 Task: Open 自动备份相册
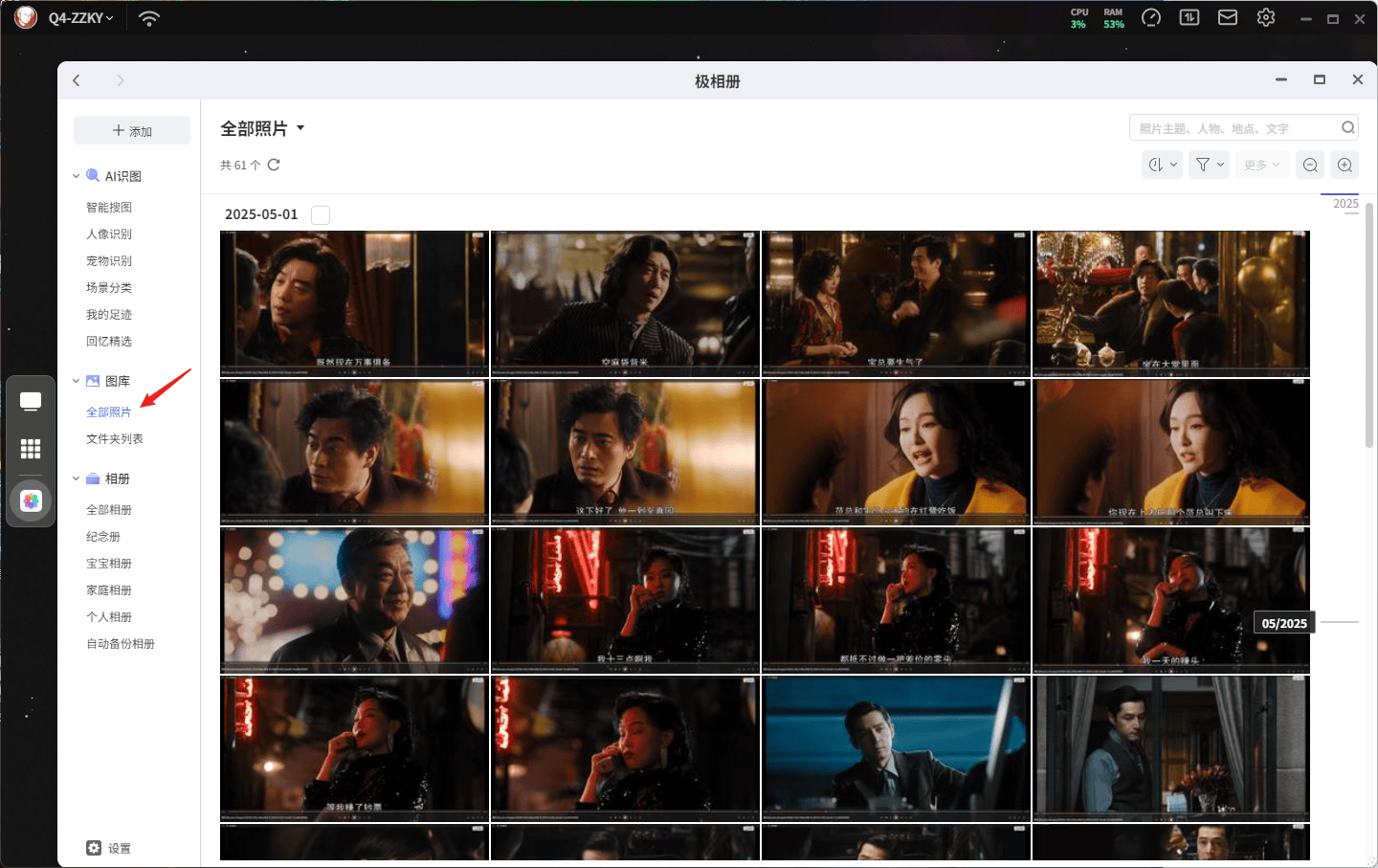(x=121, y=643)
